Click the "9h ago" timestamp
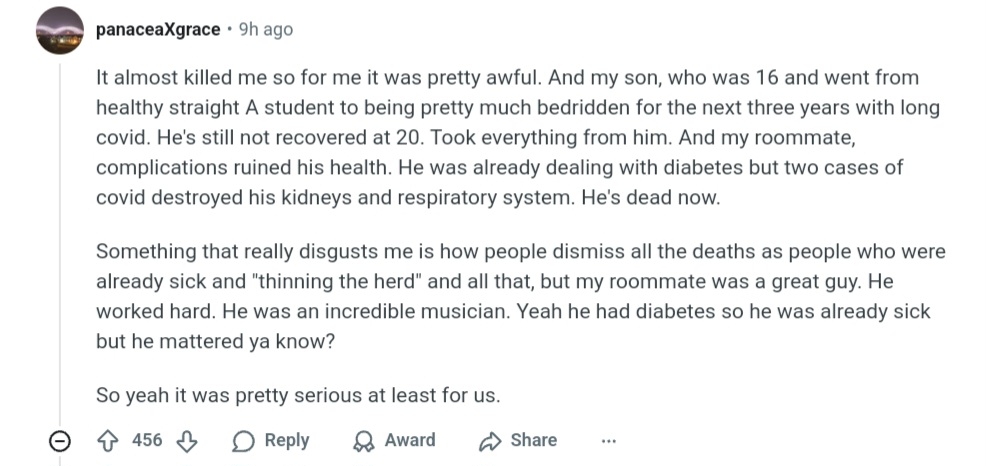This screenshot has height=466, width=991. [266, 29]
